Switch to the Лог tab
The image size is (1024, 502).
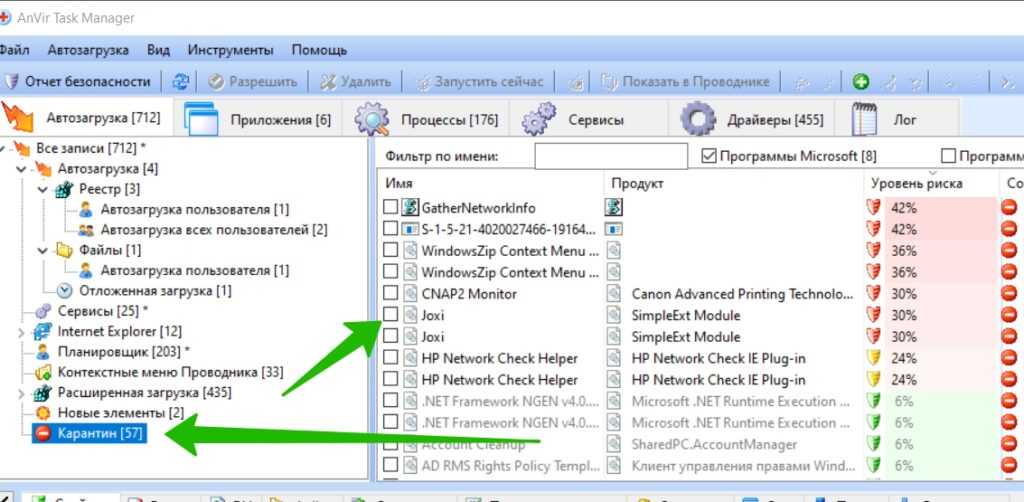[896, 119]
